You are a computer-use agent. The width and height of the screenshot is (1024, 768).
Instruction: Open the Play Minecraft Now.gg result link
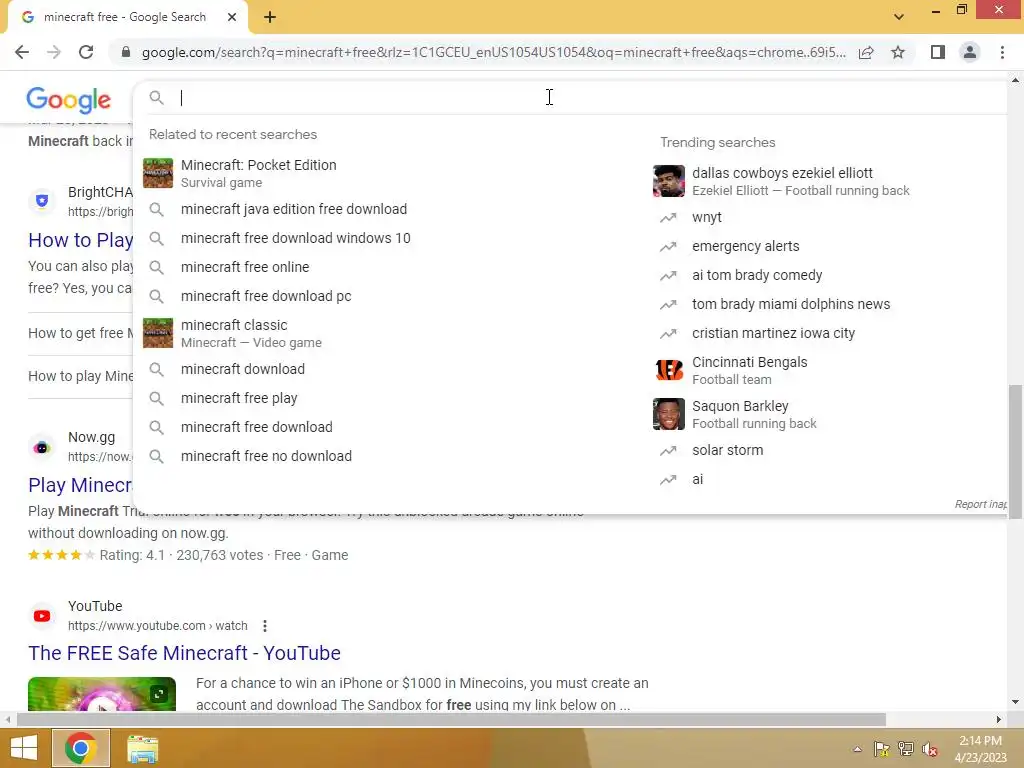click(x=80, y=485)
